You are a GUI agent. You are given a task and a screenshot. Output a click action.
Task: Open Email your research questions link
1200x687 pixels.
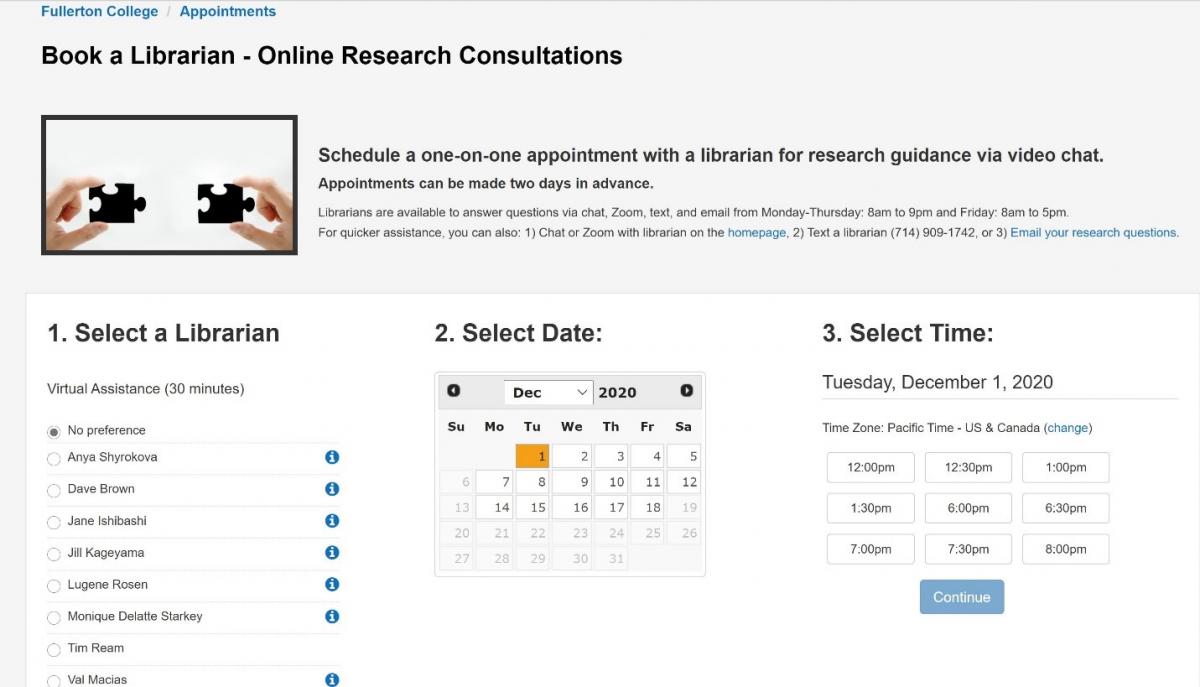[1094, 233]
